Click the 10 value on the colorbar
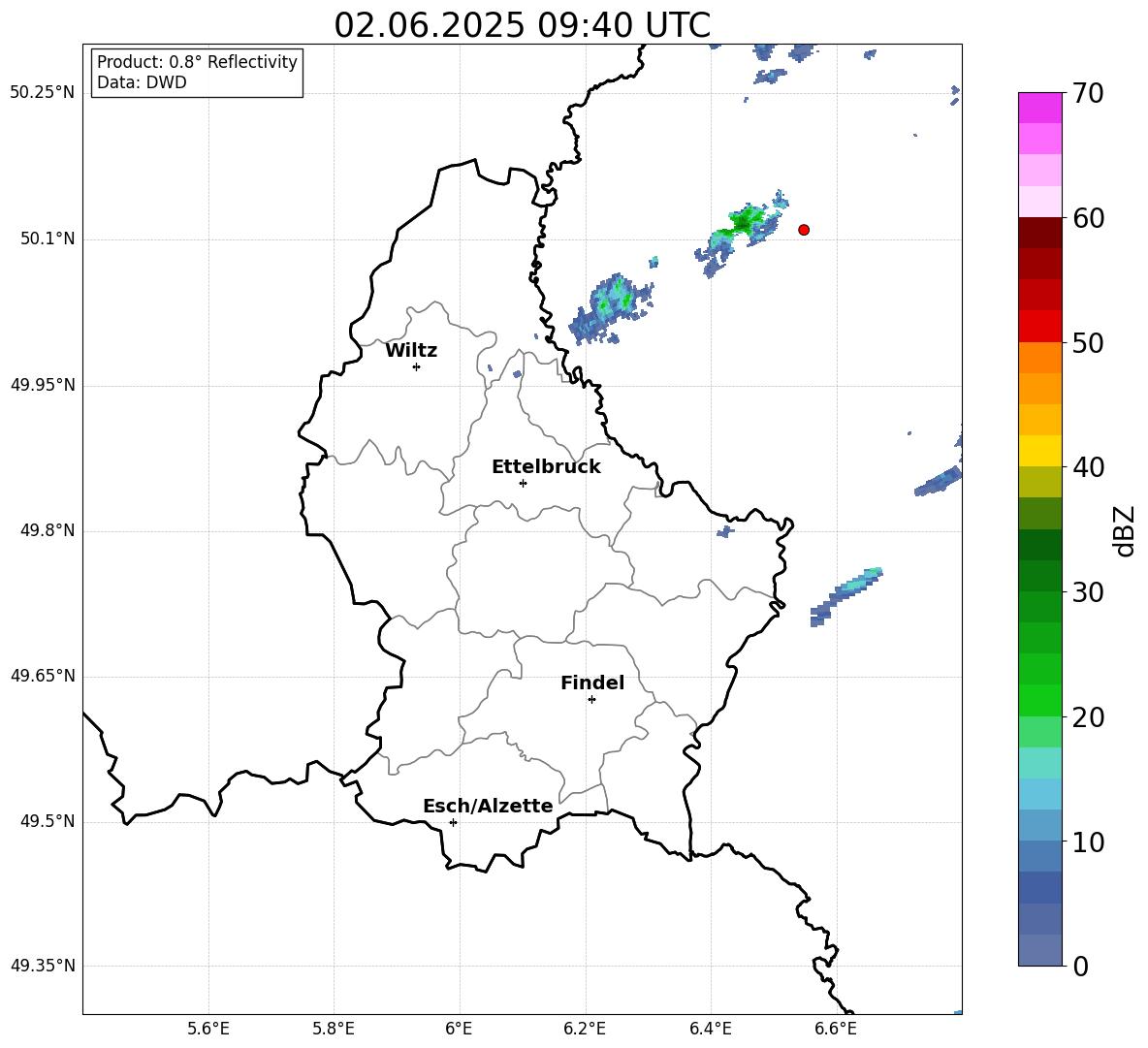Viewport: 1148px width, 1048px height. click(x=1088, y=842)
